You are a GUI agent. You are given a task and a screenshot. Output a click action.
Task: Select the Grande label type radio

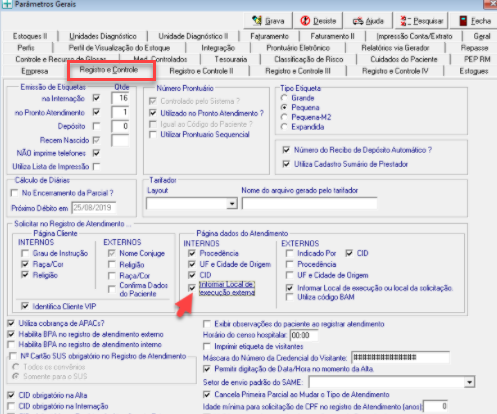284,98
